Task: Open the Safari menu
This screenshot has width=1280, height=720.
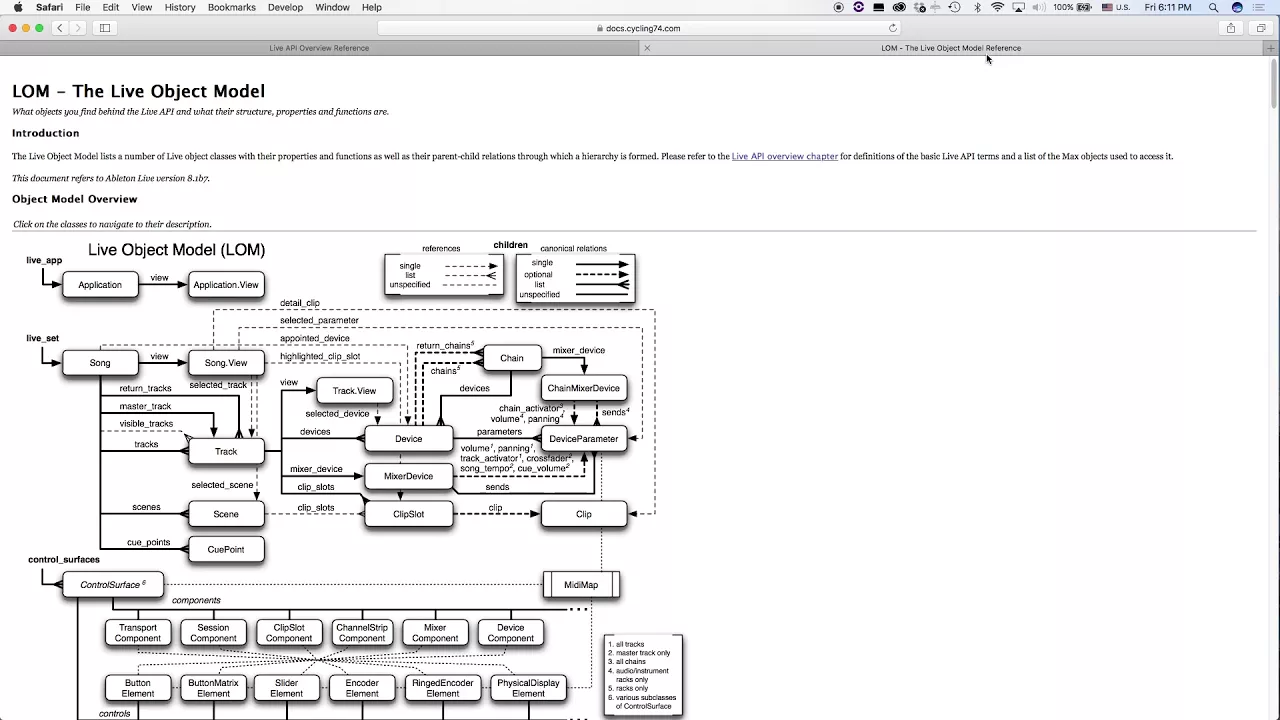Action: click(49, 7)
